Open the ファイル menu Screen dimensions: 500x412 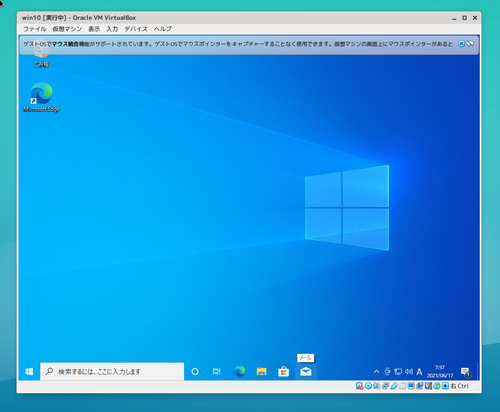pyautogui.click(x=35, y=29)
